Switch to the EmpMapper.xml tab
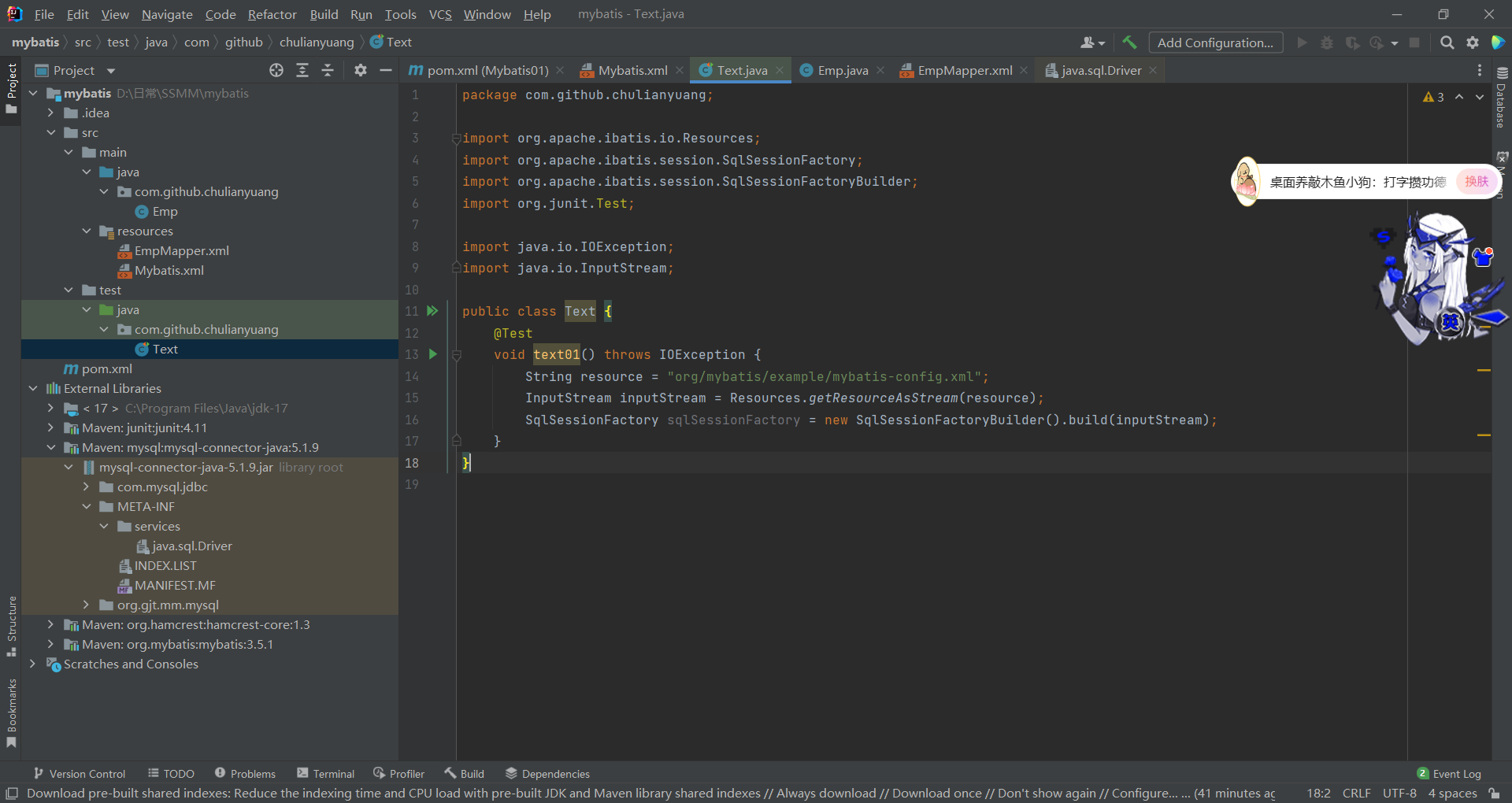 [964, 70]
